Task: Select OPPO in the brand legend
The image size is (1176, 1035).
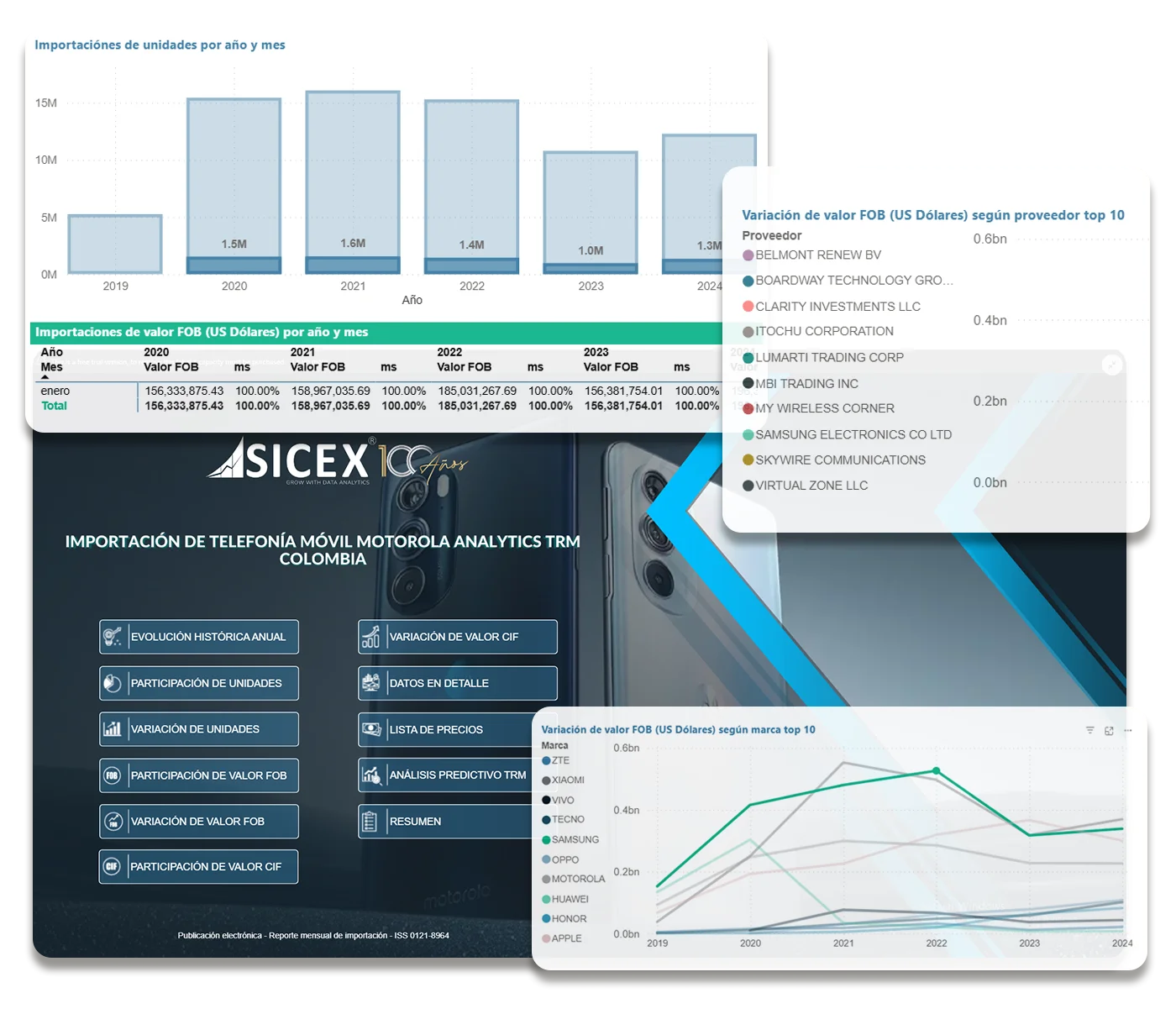Action: [x=561, y=860]
